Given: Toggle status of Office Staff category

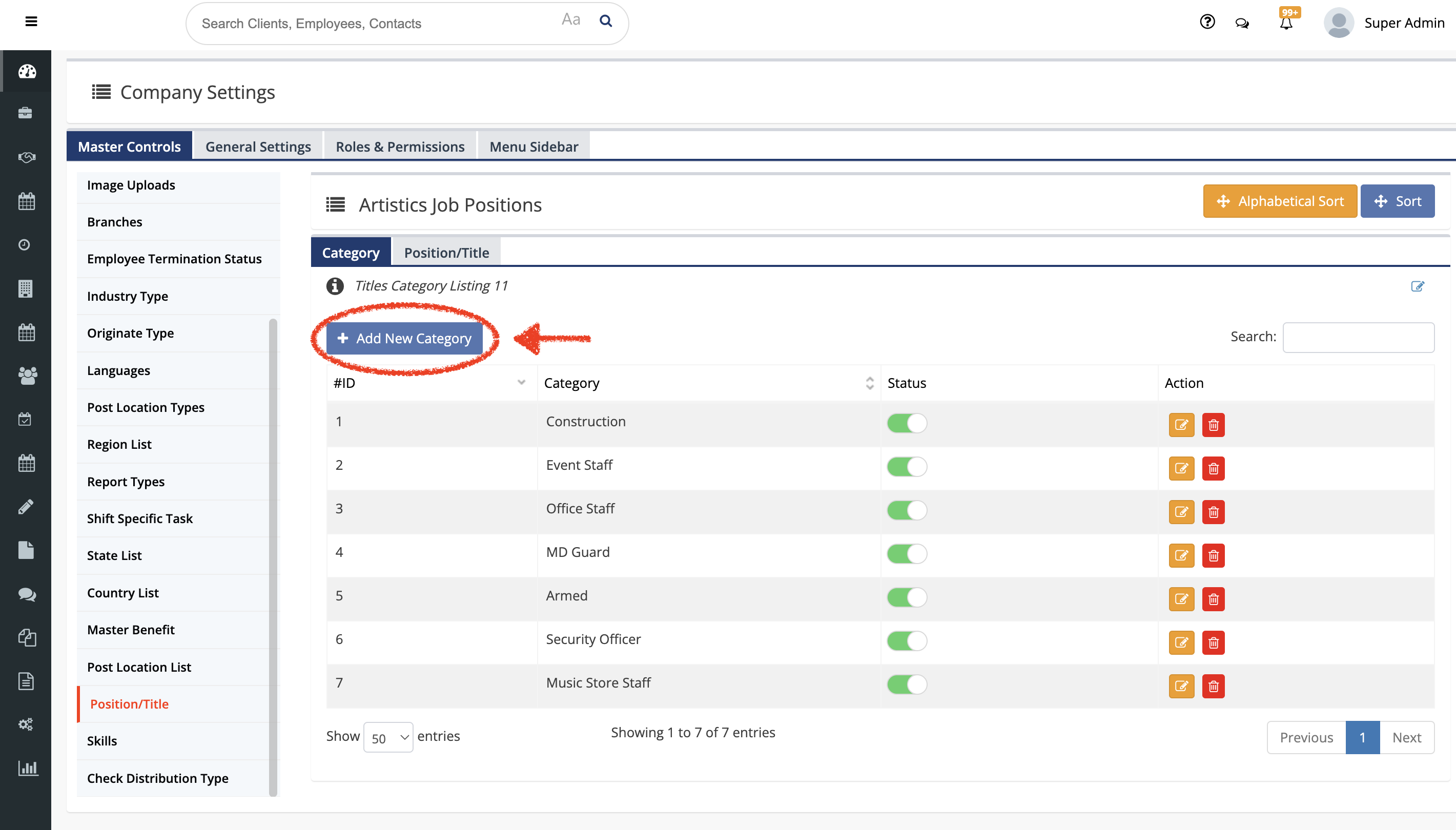Looking at the screenshot, I should click(x=907, y=510).
